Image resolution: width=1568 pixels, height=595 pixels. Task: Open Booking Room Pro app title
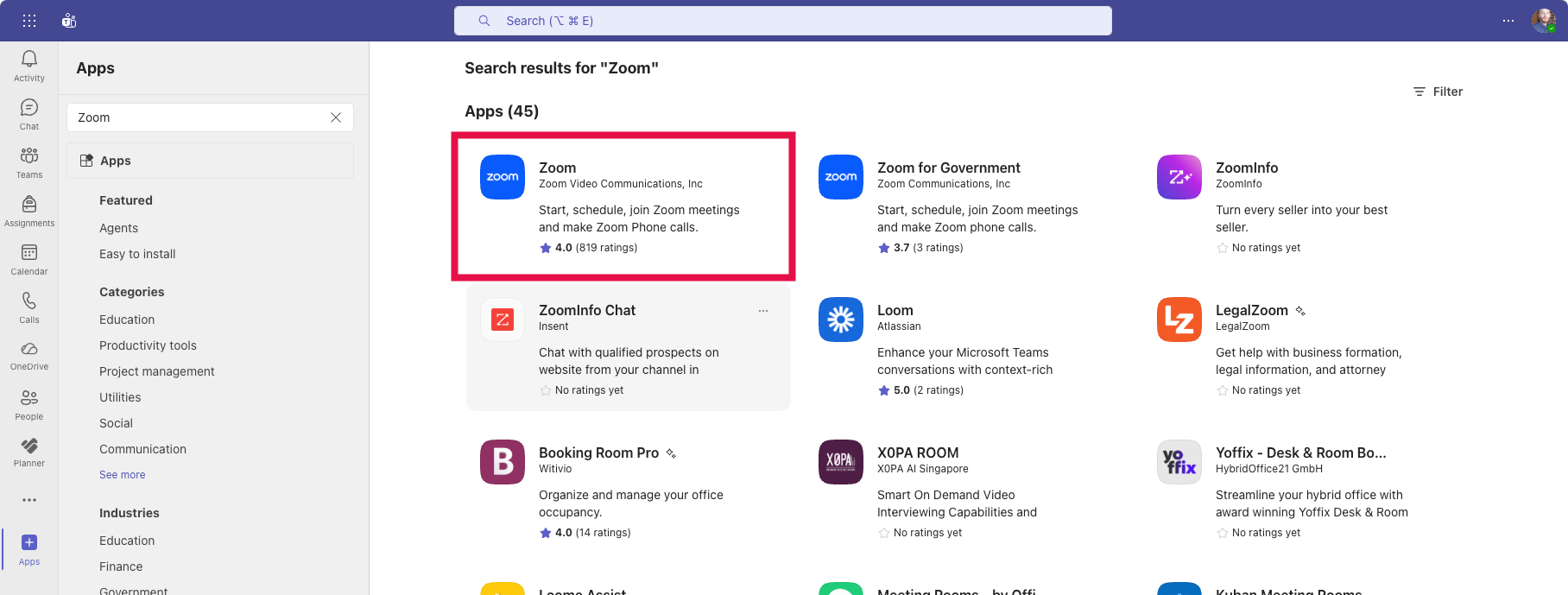(598, 453)
